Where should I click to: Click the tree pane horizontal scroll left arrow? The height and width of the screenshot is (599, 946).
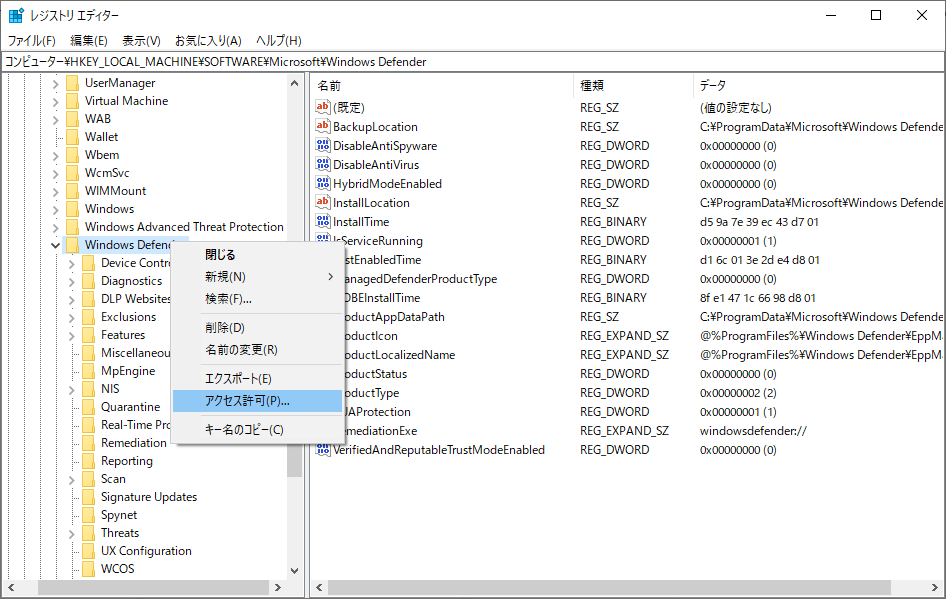(11, 587)
